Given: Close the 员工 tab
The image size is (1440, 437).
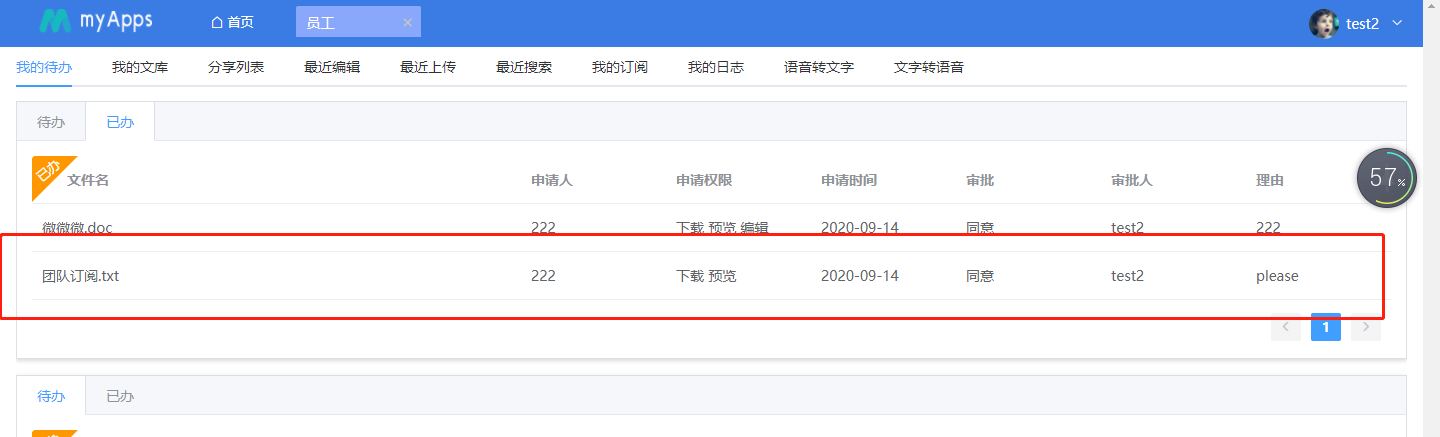Looking at the screenshot, I should point(407,23).
